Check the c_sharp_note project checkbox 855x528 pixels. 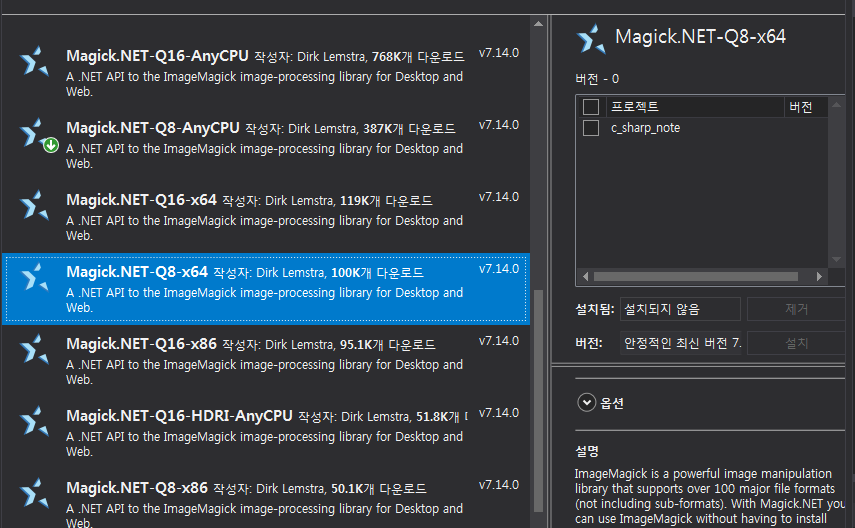tap(591, 128)
